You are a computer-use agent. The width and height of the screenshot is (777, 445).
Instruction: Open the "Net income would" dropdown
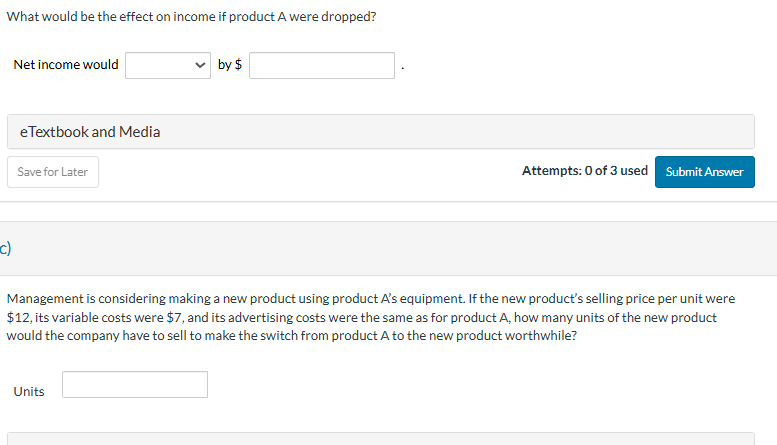[168, 65]
